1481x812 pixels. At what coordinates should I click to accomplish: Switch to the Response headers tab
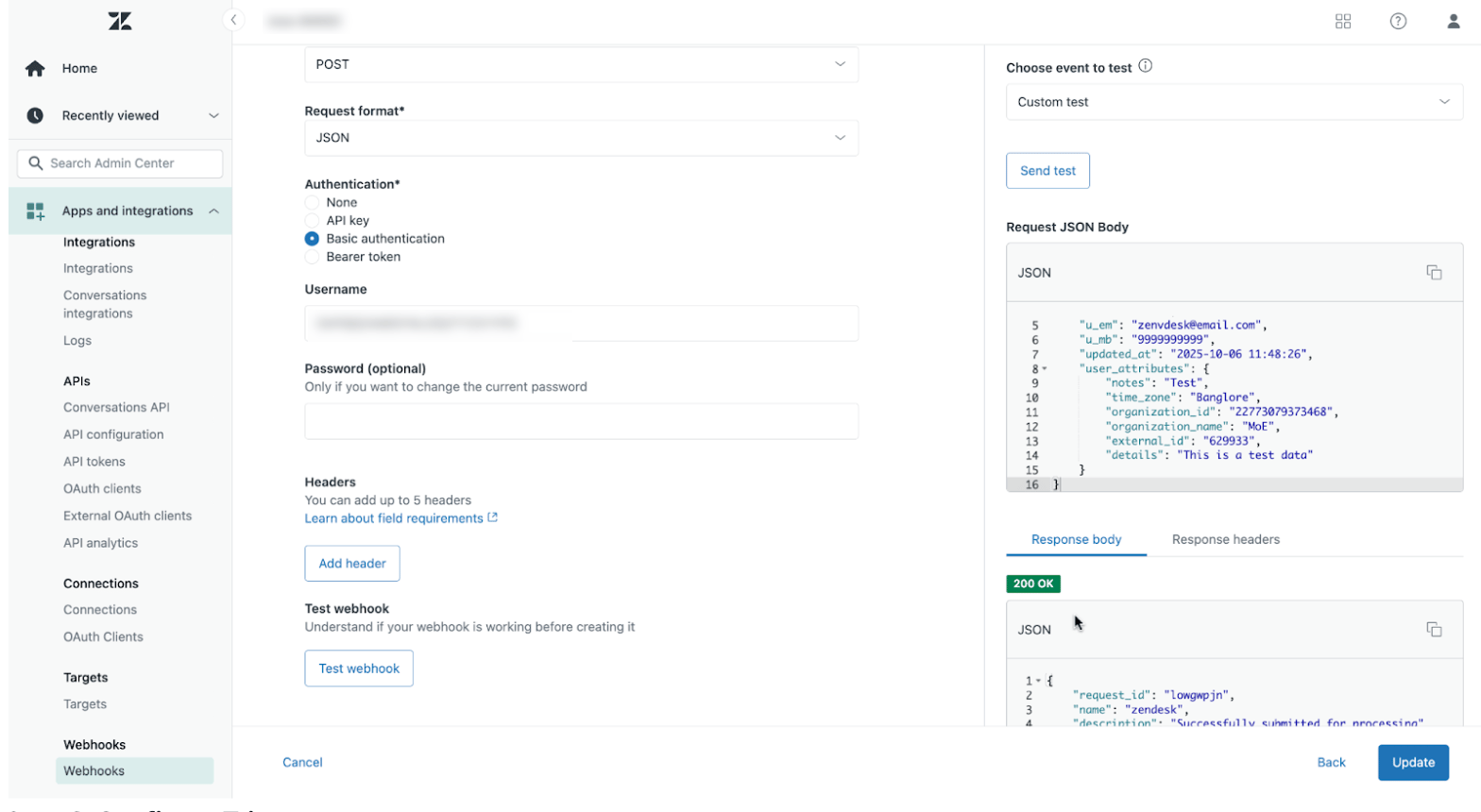[1225, 539]
